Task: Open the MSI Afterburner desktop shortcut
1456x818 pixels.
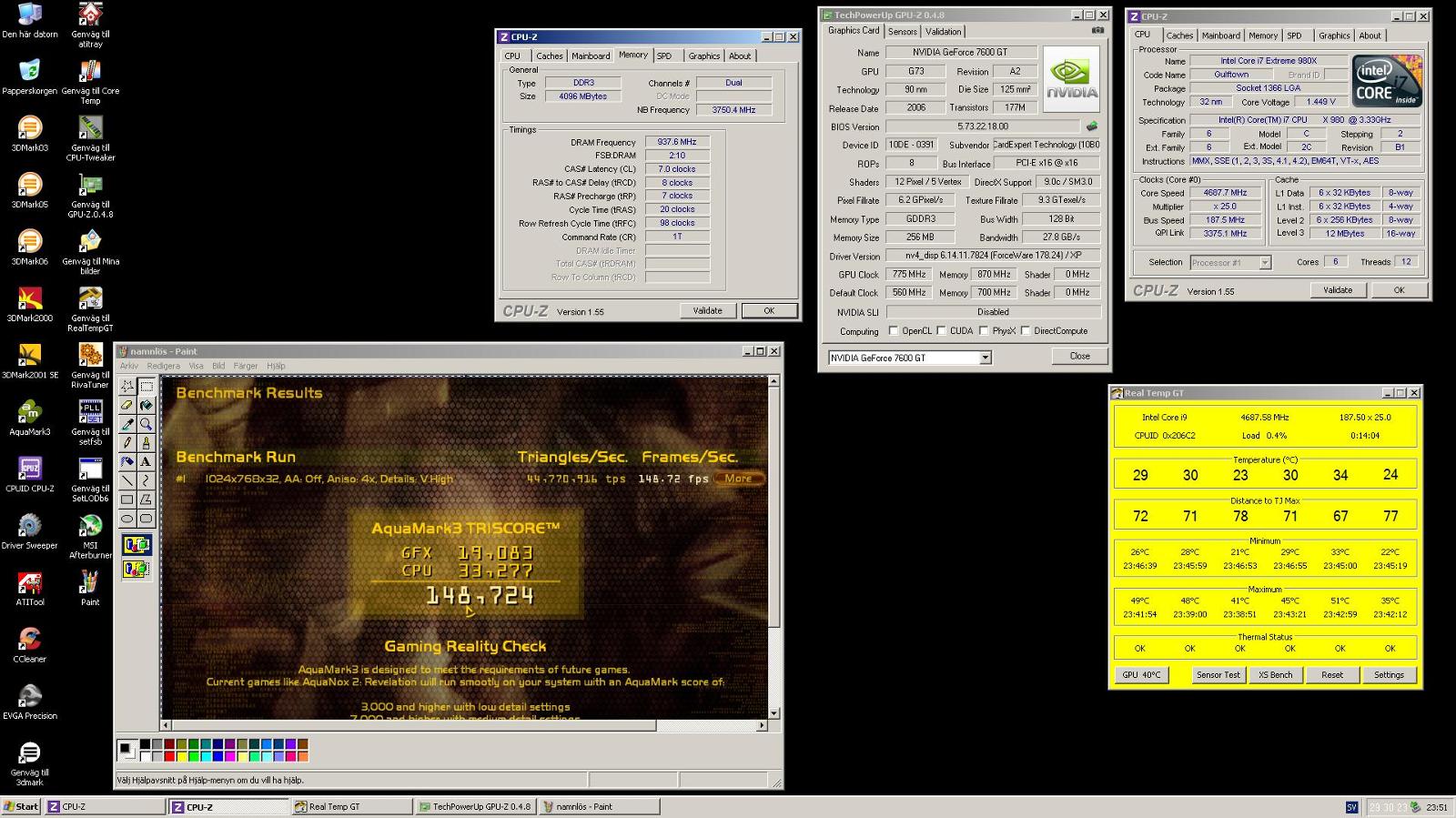Action: 90,536
